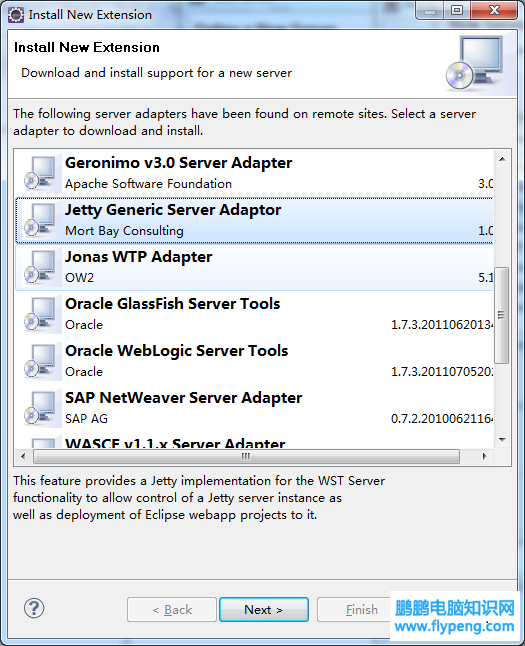
Task: Select the Geronimo v3.0 Server Adapter entry
Action: point(254,173)
